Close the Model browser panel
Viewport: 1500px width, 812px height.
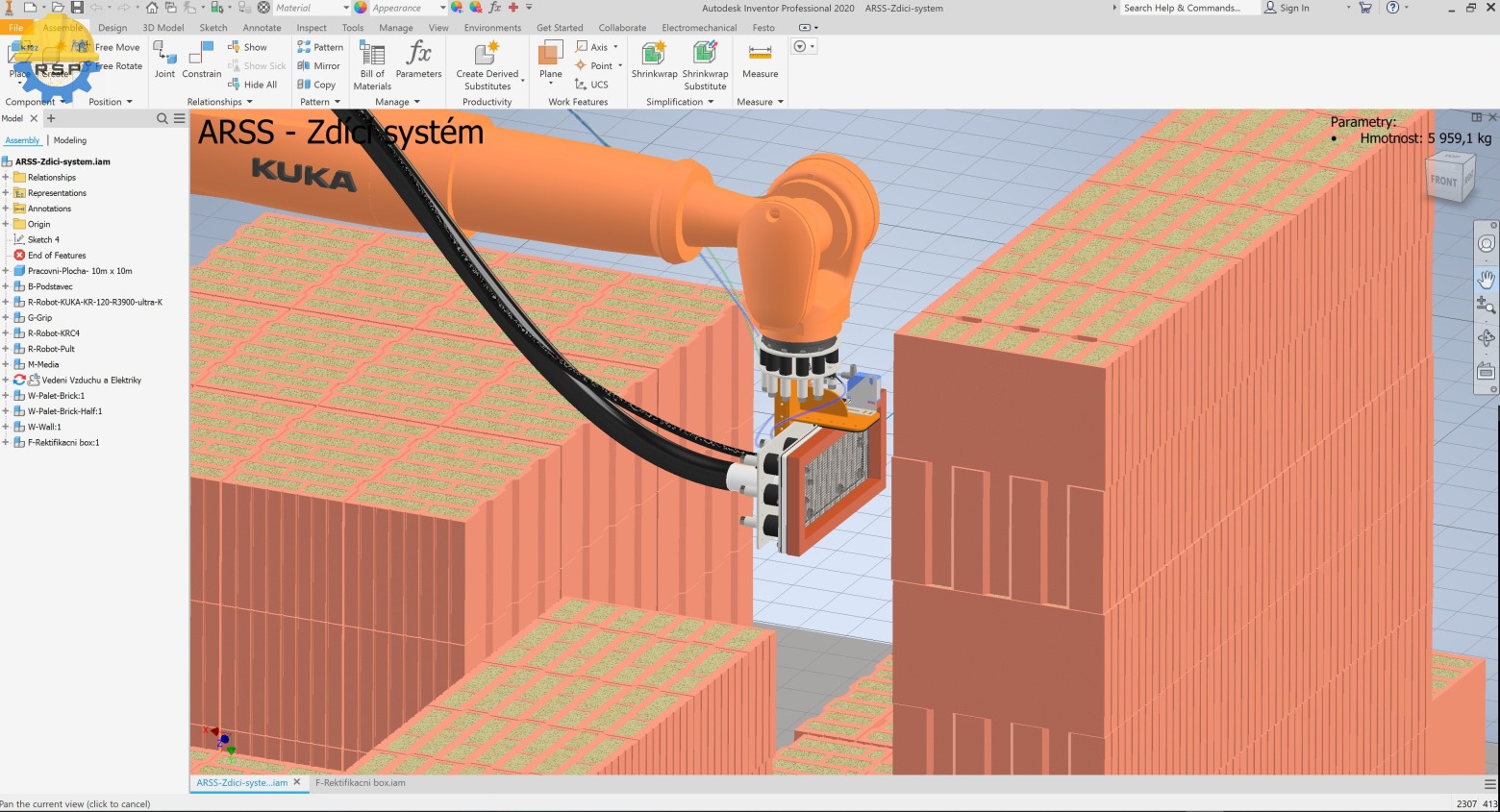(34, 119)
